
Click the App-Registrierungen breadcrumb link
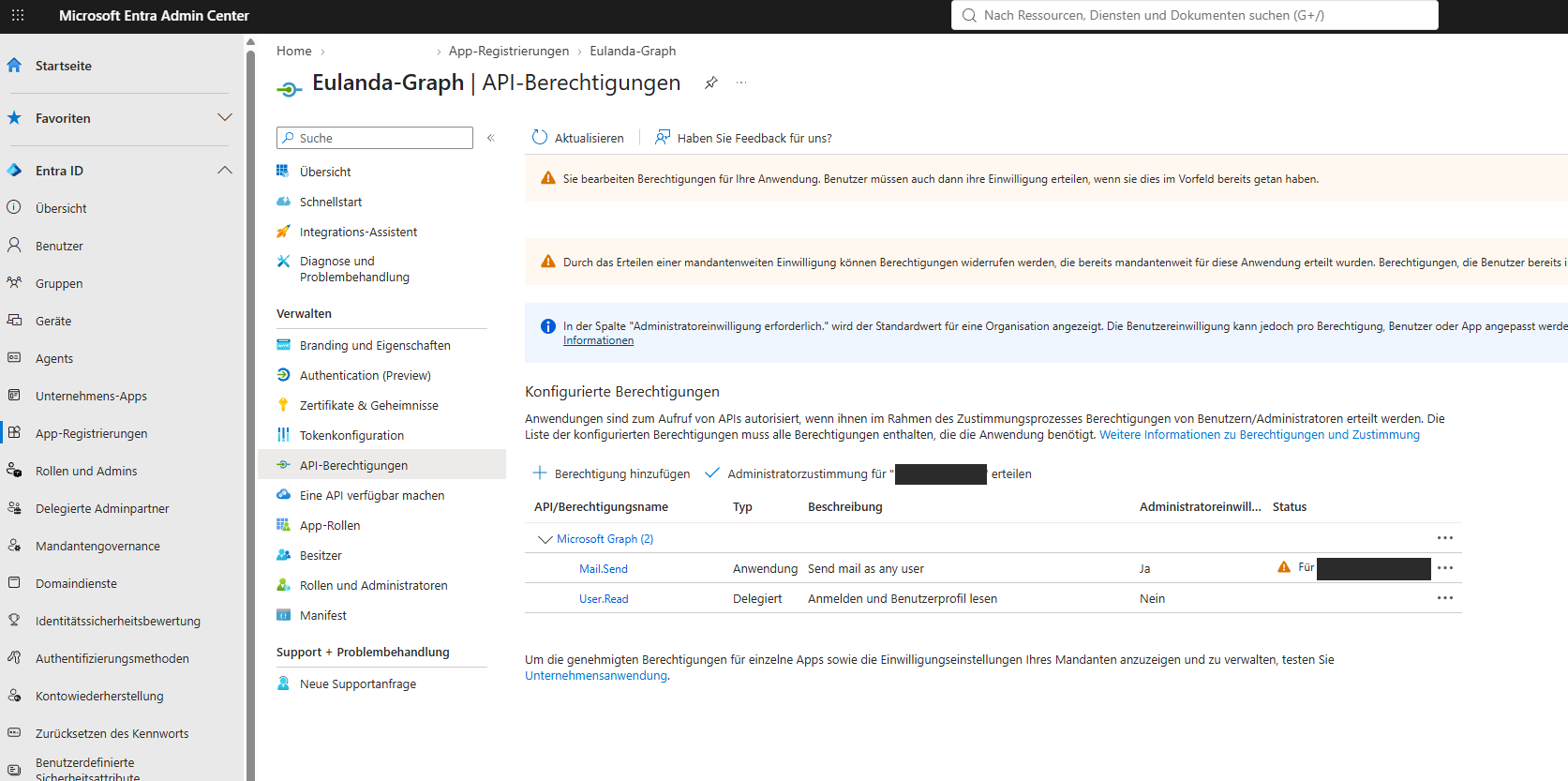click(509, 51)
